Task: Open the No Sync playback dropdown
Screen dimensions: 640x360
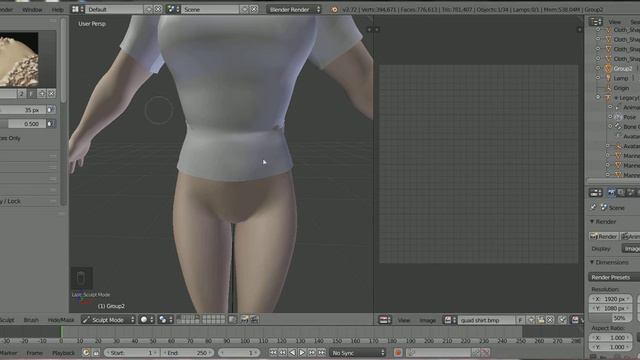Action: click(357, 353)
